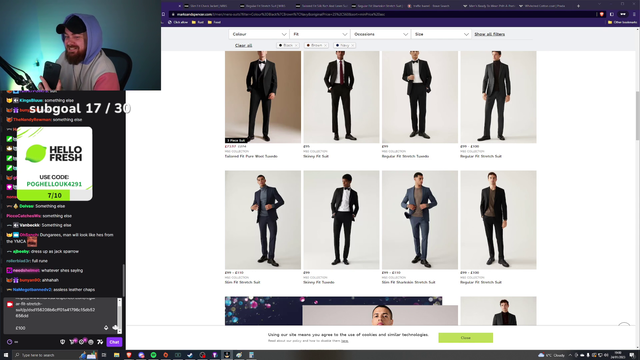Open the Fit filter dropdown
The image size is (640, 360).
319,34
